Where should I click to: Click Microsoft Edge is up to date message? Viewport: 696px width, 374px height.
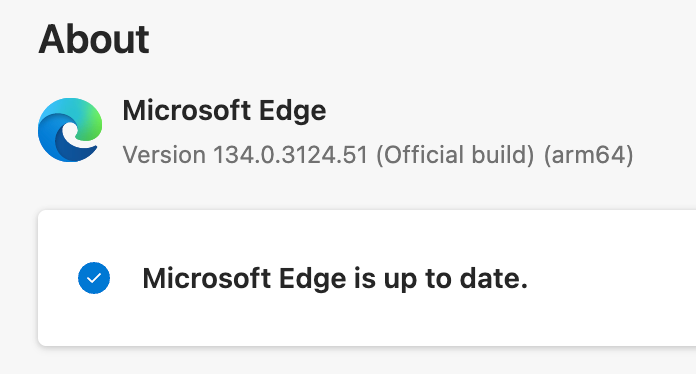(x=335, y=279)
